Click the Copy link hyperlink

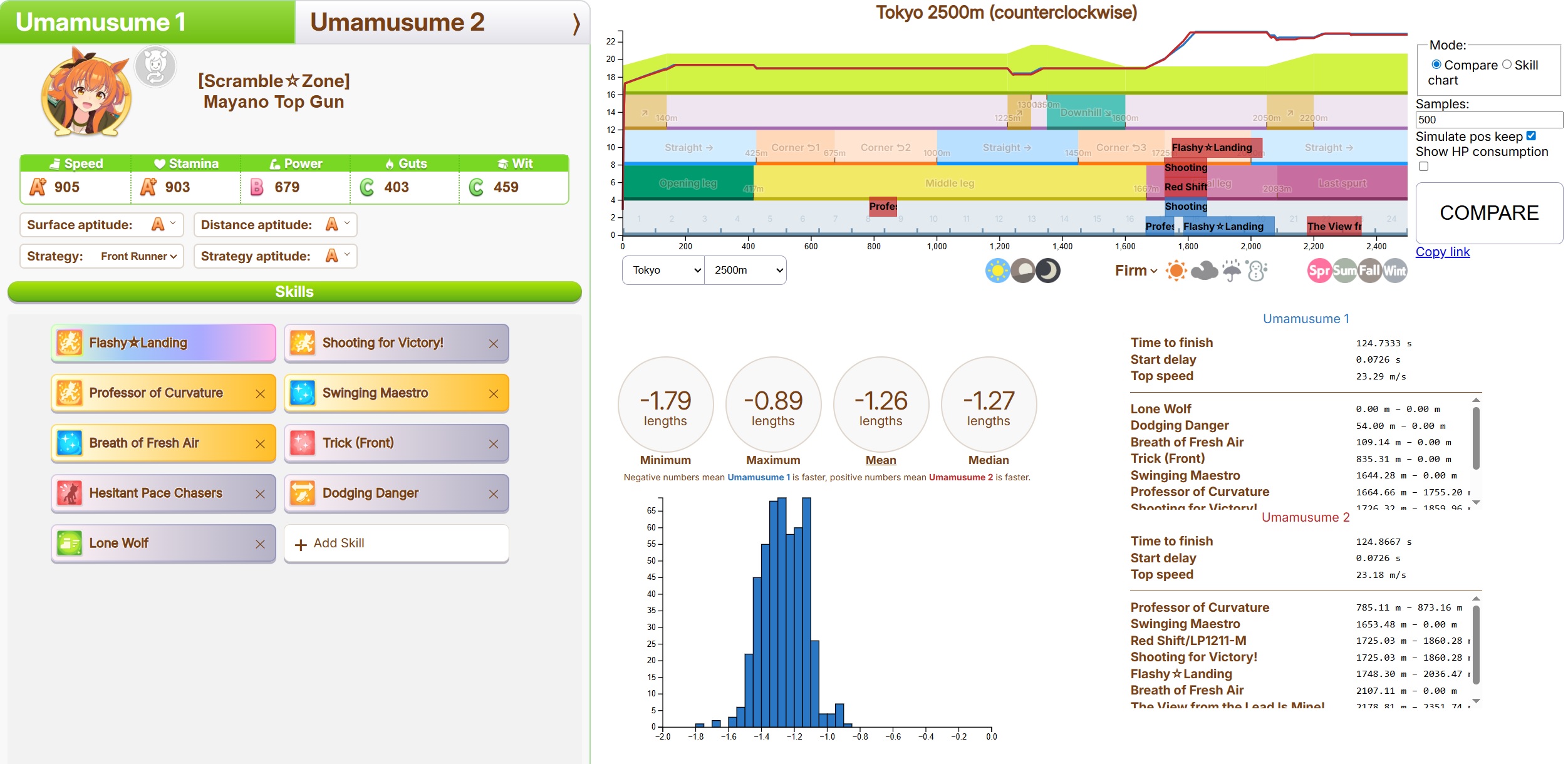click(x=1443, y=252)
